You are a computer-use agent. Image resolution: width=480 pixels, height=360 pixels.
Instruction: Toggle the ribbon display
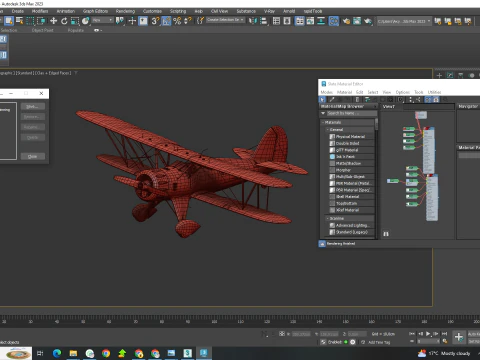click(300, 21)
